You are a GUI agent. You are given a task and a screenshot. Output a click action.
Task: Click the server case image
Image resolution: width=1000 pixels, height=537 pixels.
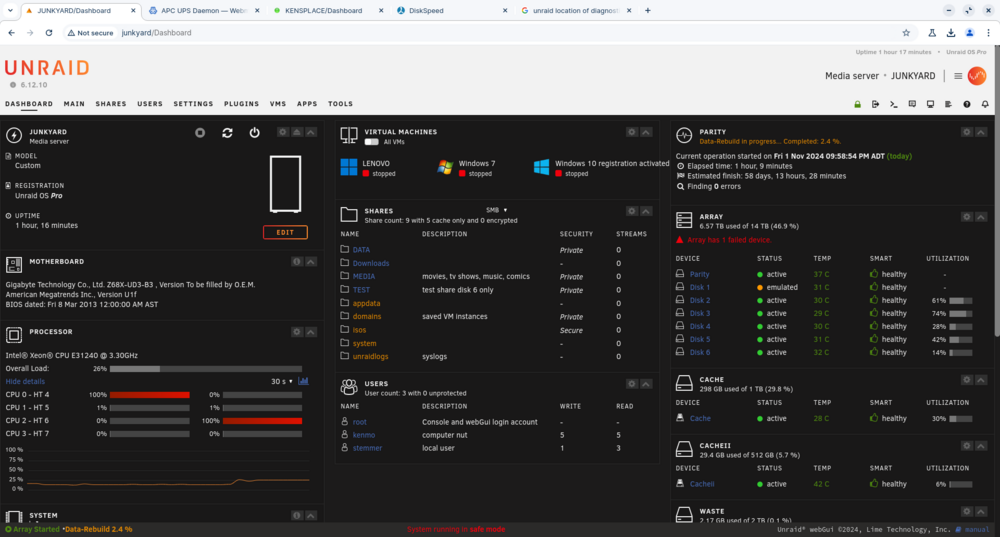pos(285,184)
